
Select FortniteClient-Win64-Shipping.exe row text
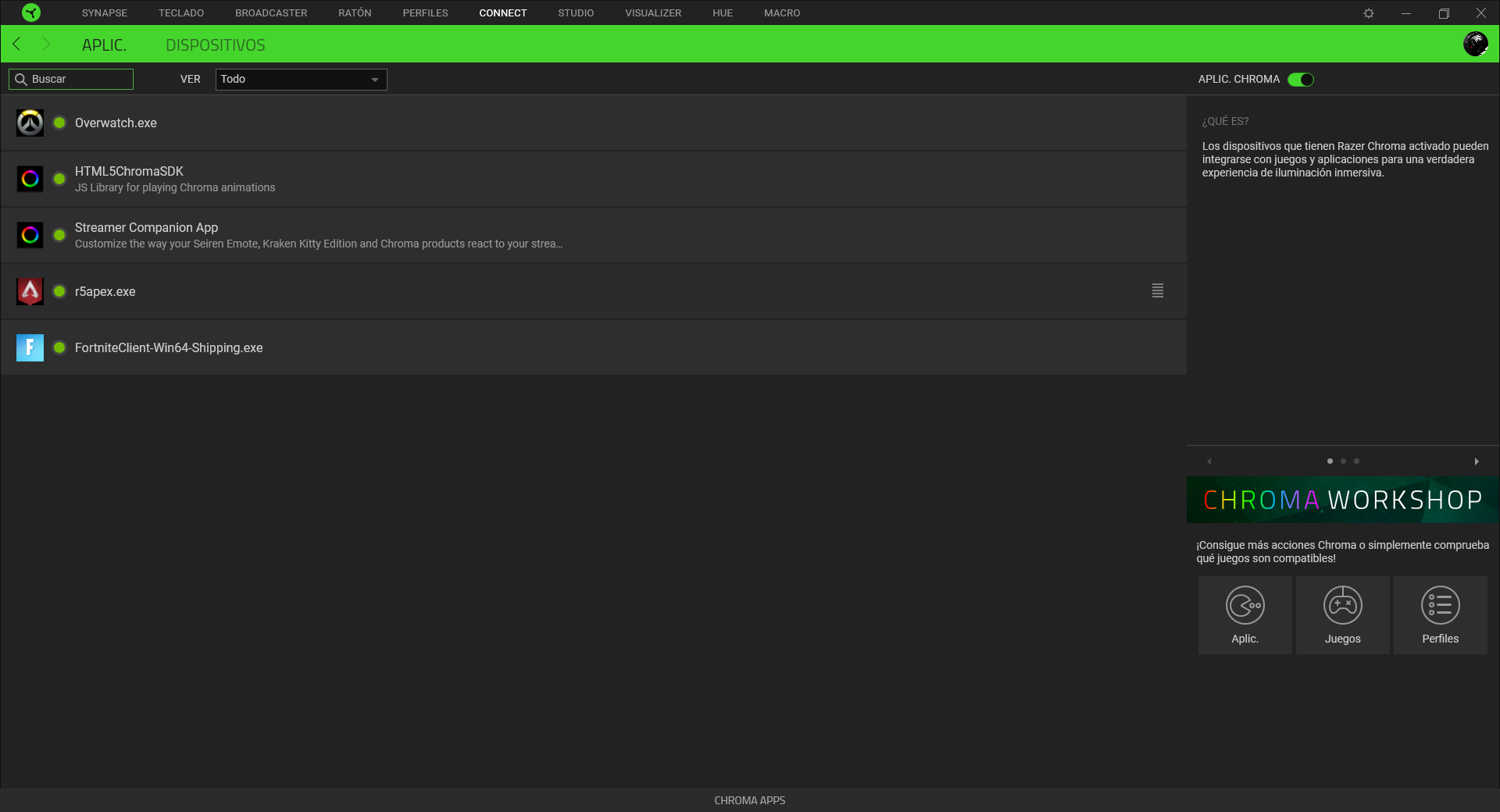pyautogui.click(x=169, y=348)
